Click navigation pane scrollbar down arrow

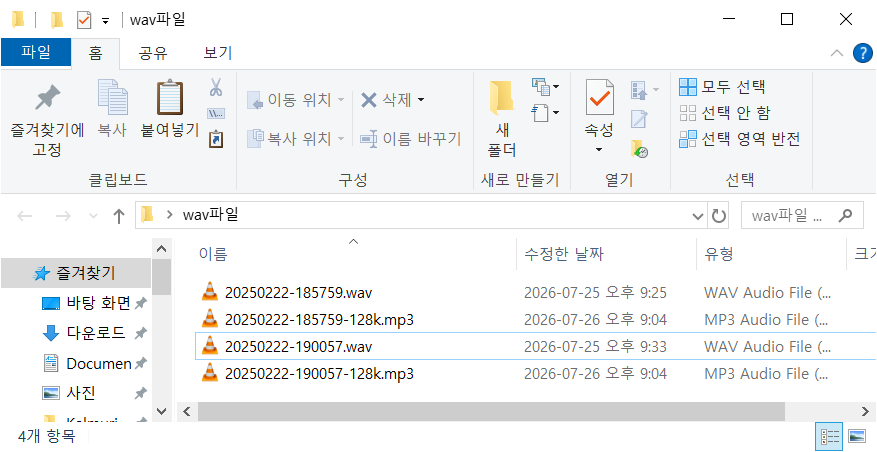tap(162, 411)
